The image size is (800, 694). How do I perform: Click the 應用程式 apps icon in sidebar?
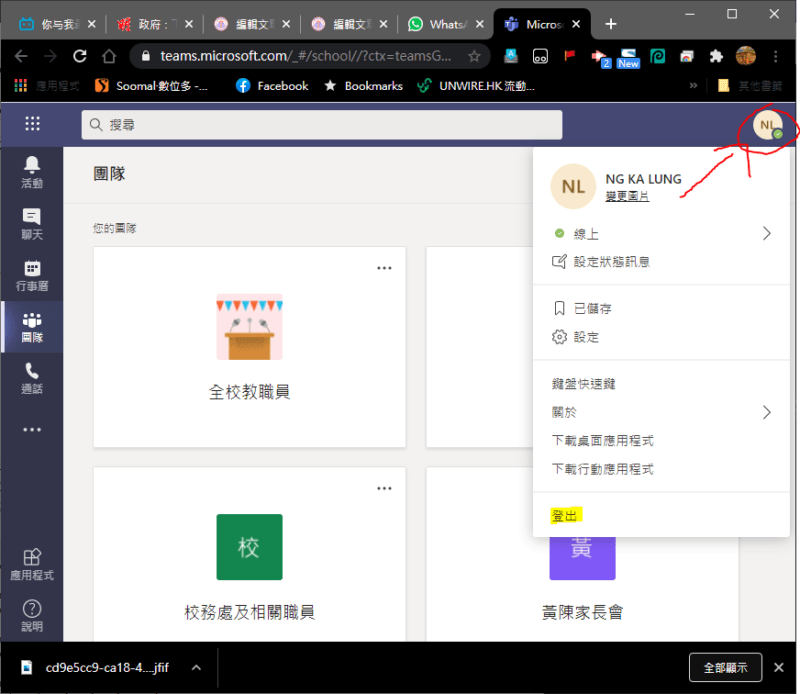pyautogui.click(x=32, y=564)
